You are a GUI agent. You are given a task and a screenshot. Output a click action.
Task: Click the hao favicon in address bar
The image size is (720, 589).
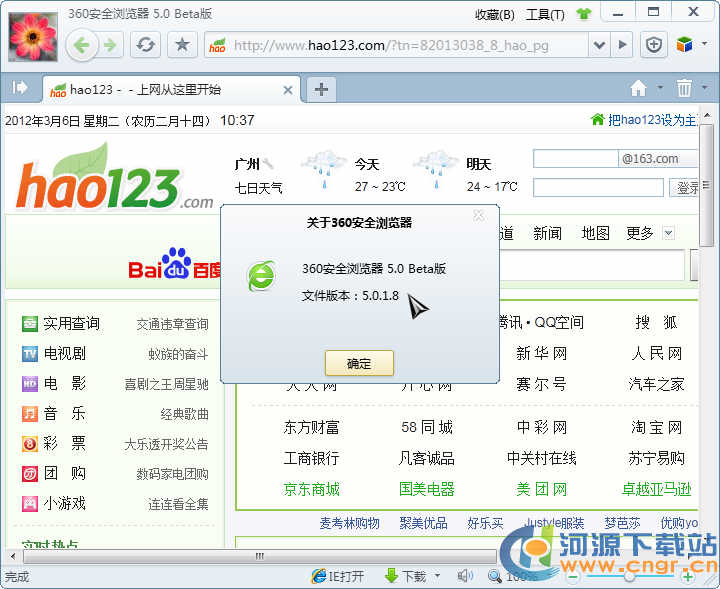tap(217, 45)
